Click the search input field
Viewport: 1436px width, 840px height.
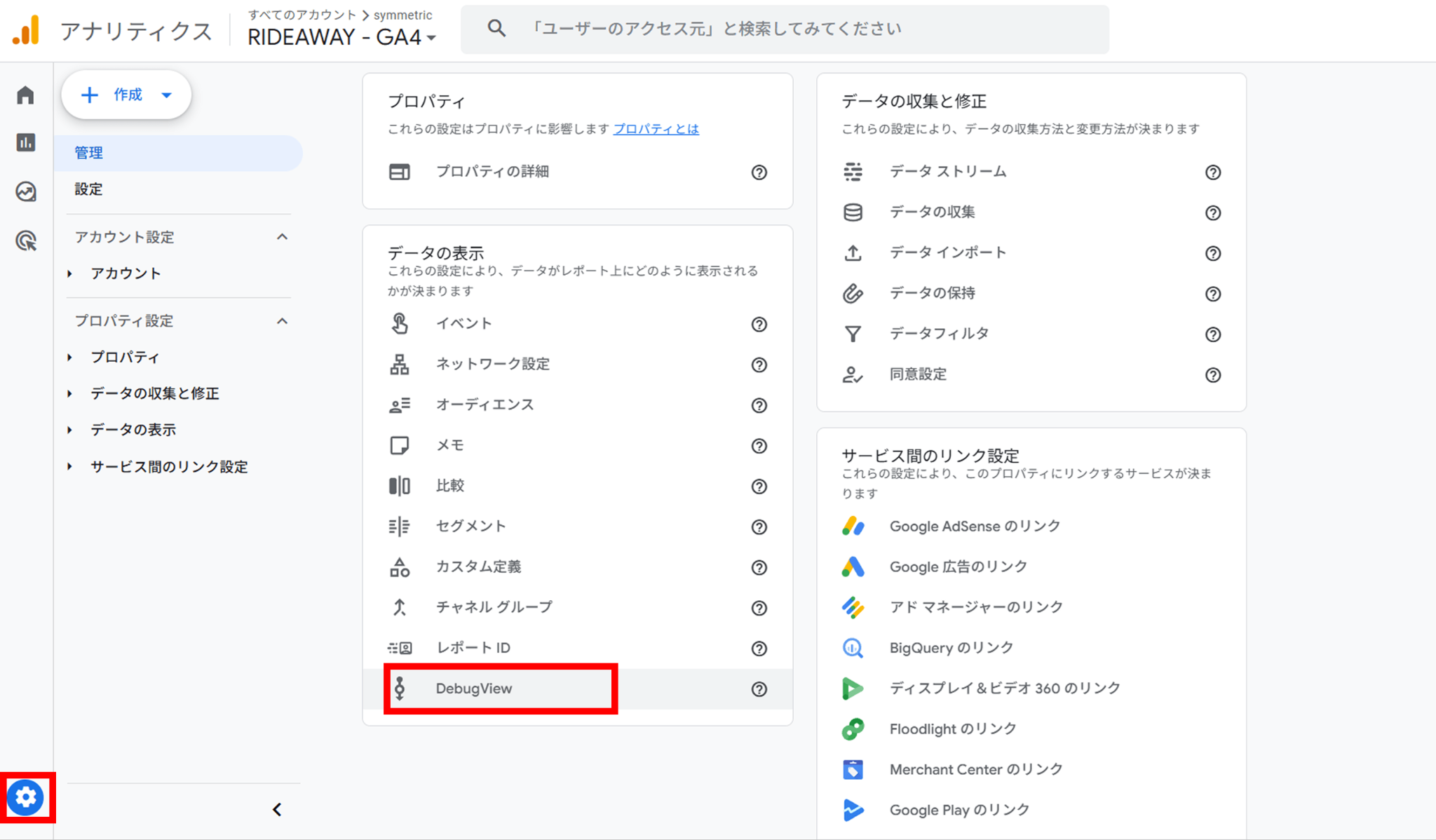point(785,29)
